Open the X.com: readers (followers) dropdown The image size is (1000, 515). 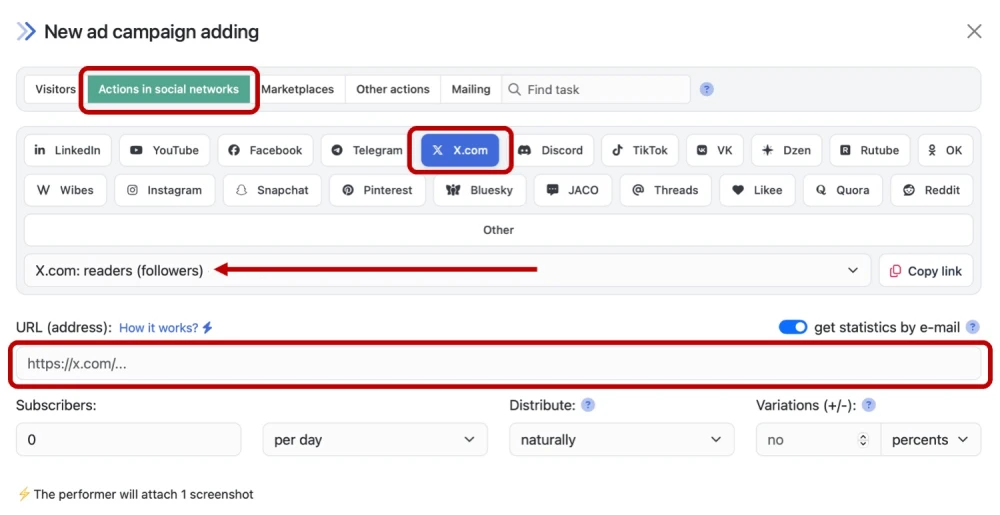coord(447,270)
